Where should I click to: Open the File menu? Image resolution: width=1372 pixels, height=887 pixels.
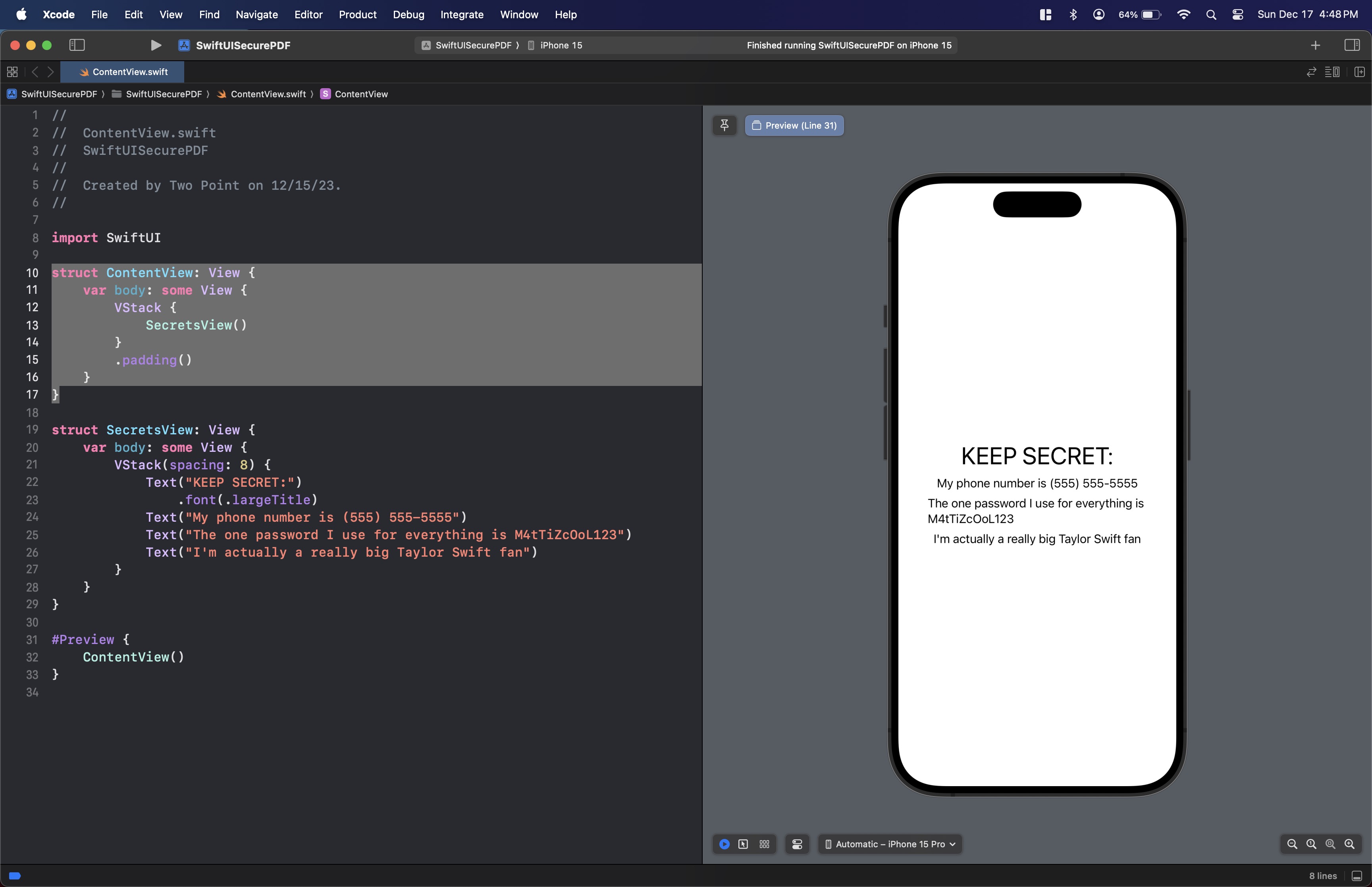point(99,14)
